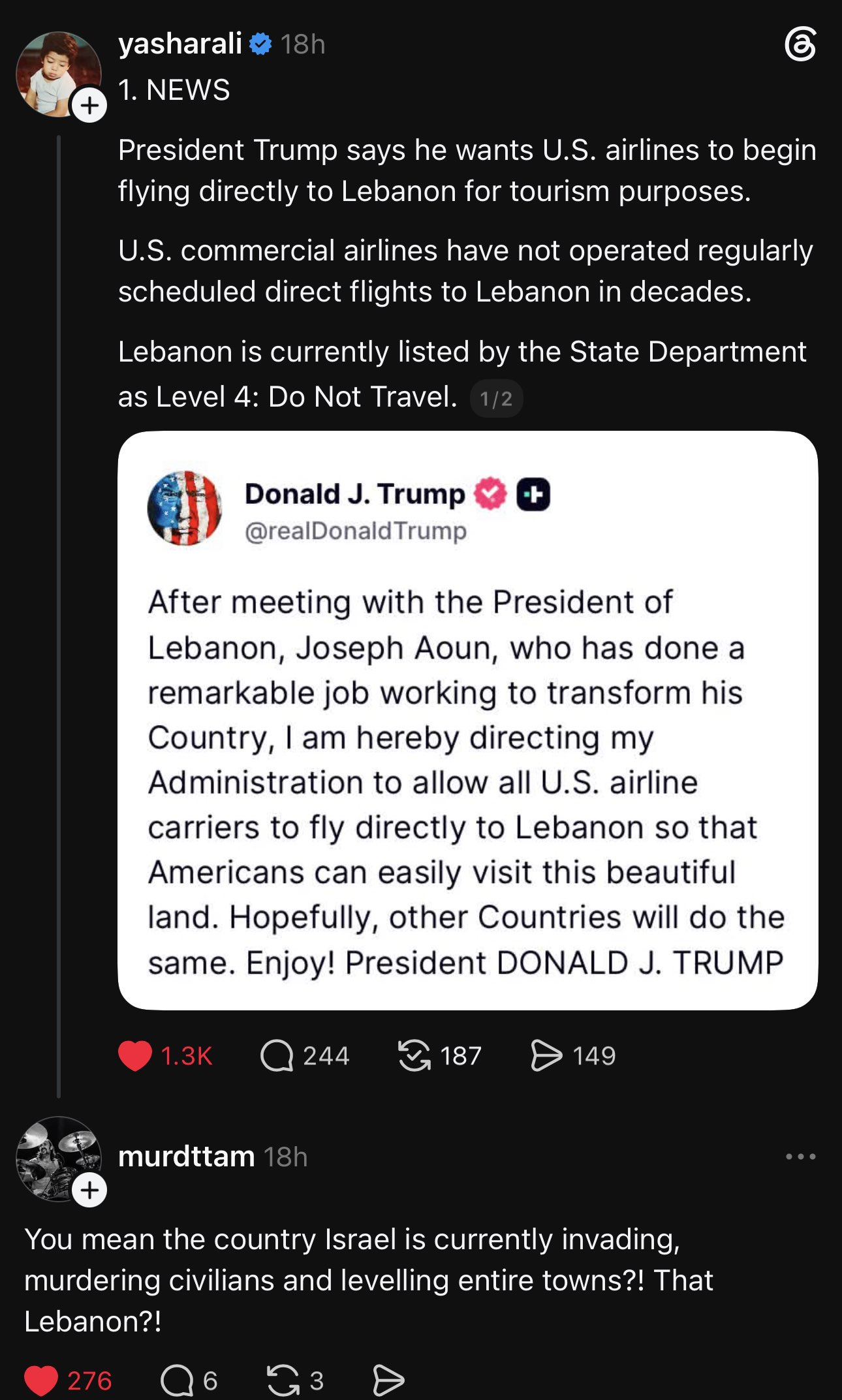The width and height of the screenshot is (842, 1400).
Task: Share yasharali's post with the send icon
Action: pyautogui.click(x=546, y=1056)
